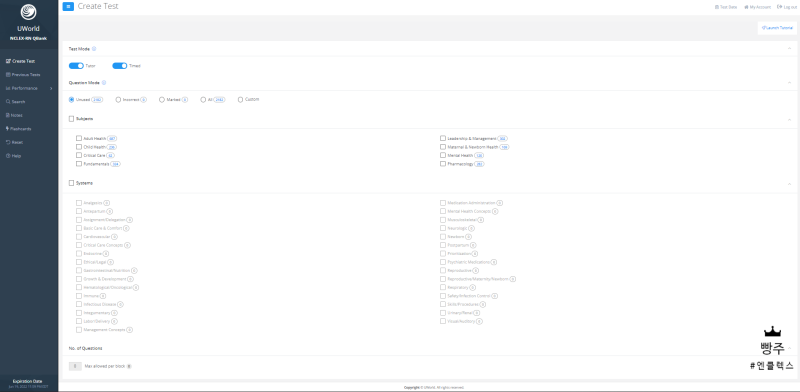
Task: Collapse the Test Mode section chevron
Action: tap(789, 49)
